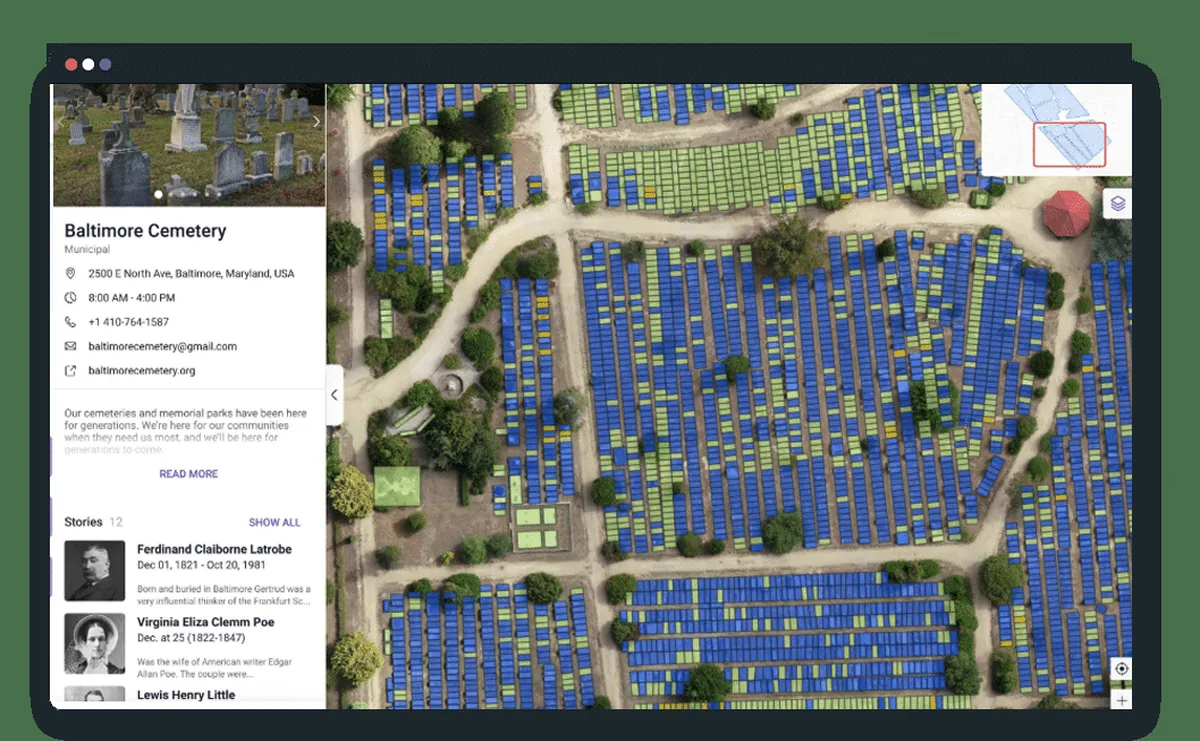Show the previous cemetery photo
1200x741 pixels.
61,122
